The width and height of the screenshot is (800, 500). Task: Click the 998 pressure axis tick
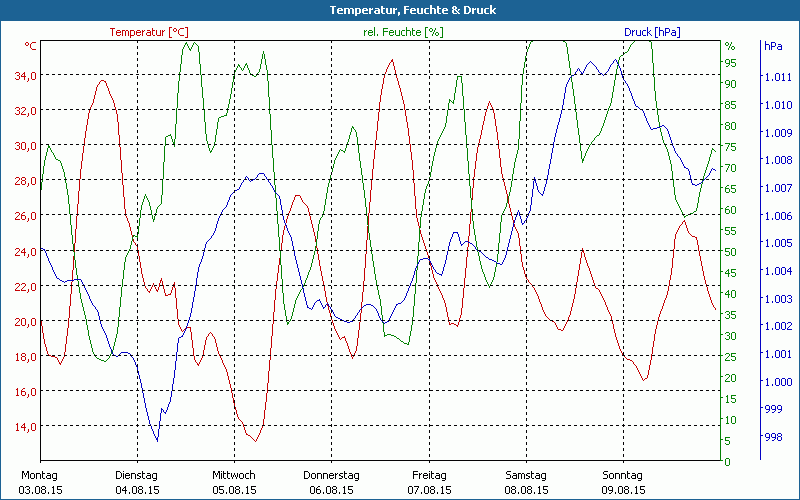coord(773,437)
